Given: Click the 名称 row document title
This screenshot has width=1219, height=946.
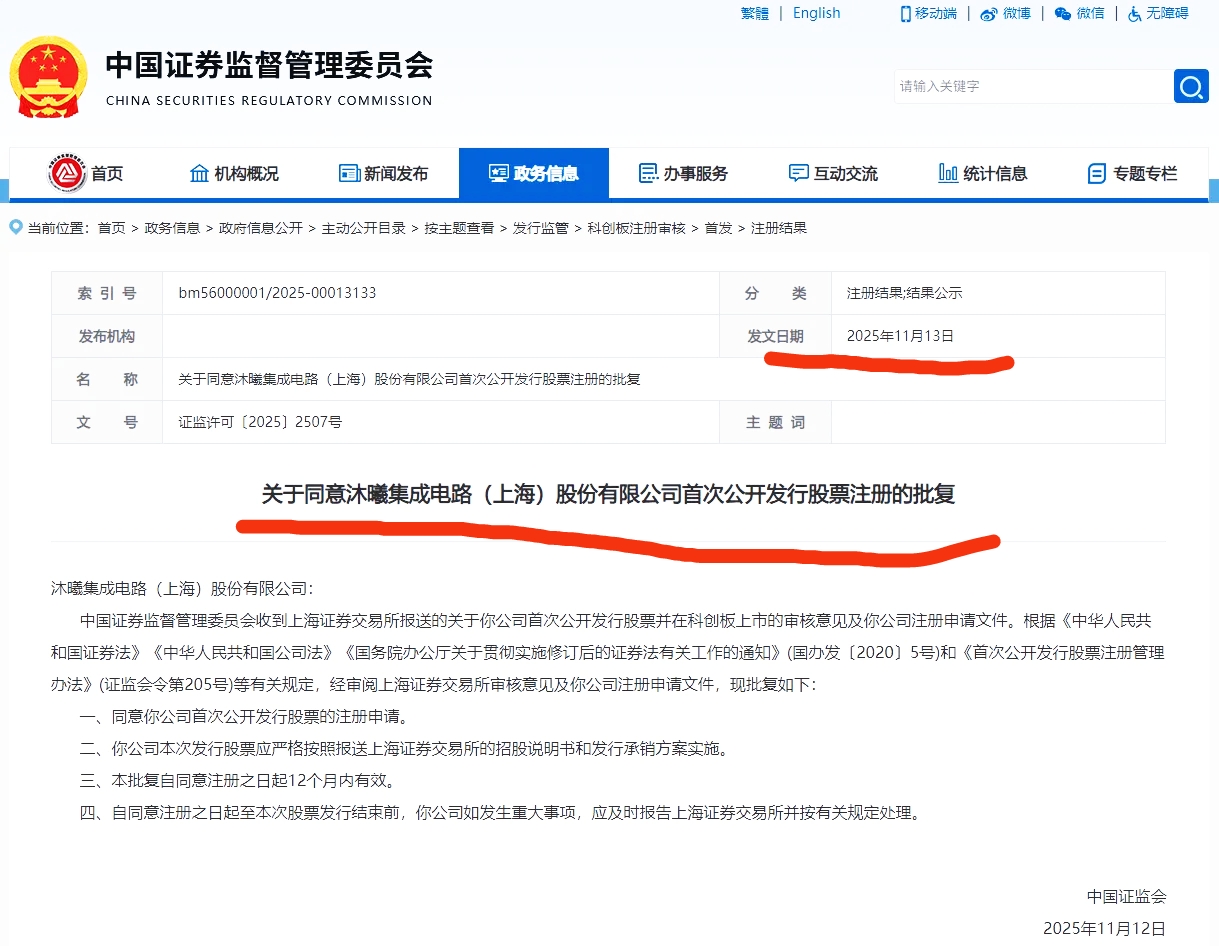Looking at the screenshot, I should 409,379.
